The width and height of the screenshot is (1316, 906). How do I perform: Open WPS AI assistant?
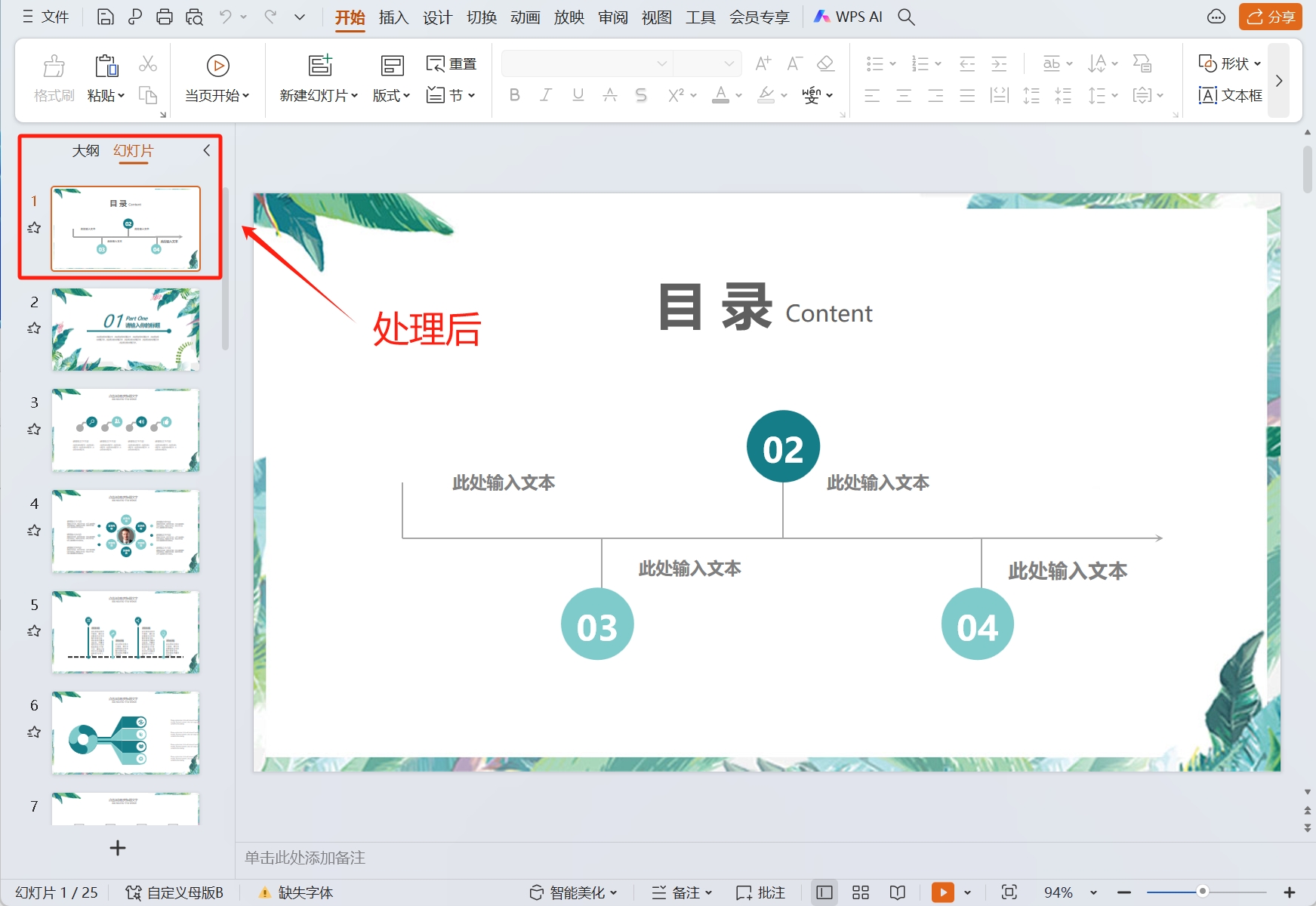point(848,17)
